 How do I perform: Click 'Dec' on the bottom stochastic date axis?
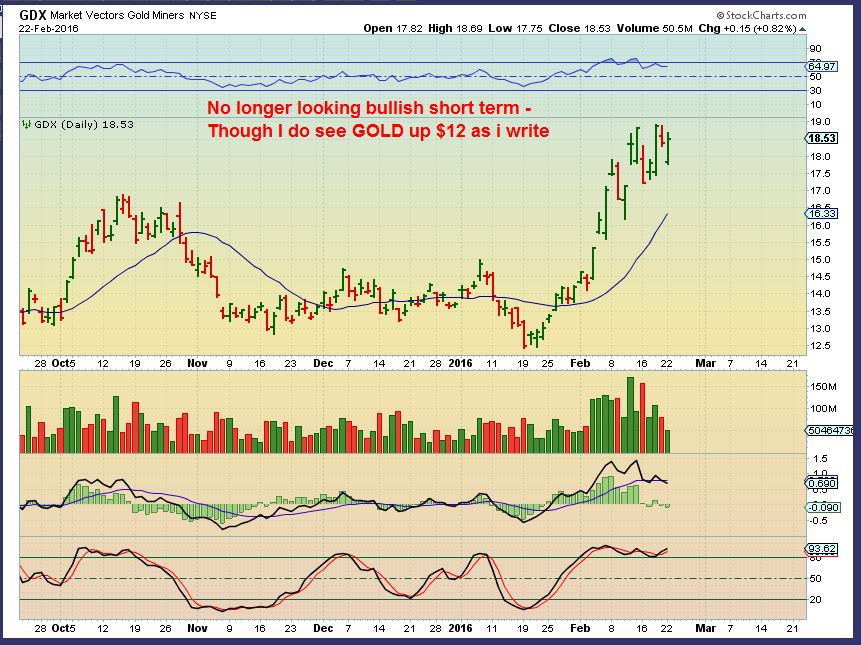tap(323, 628)
